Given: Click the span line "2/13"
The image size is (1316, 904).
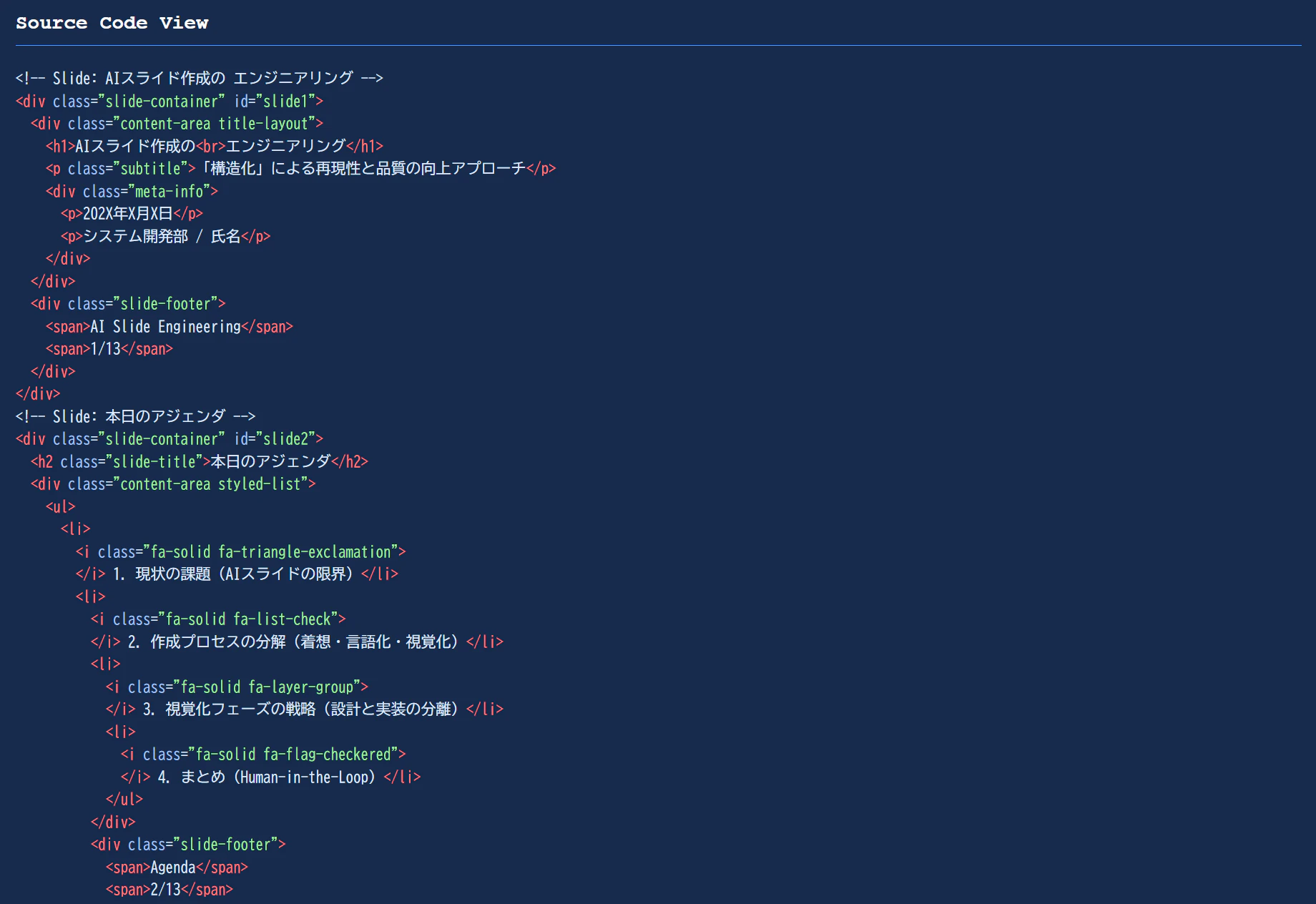Looking at the screenshot, I should (x=170, y=890).
